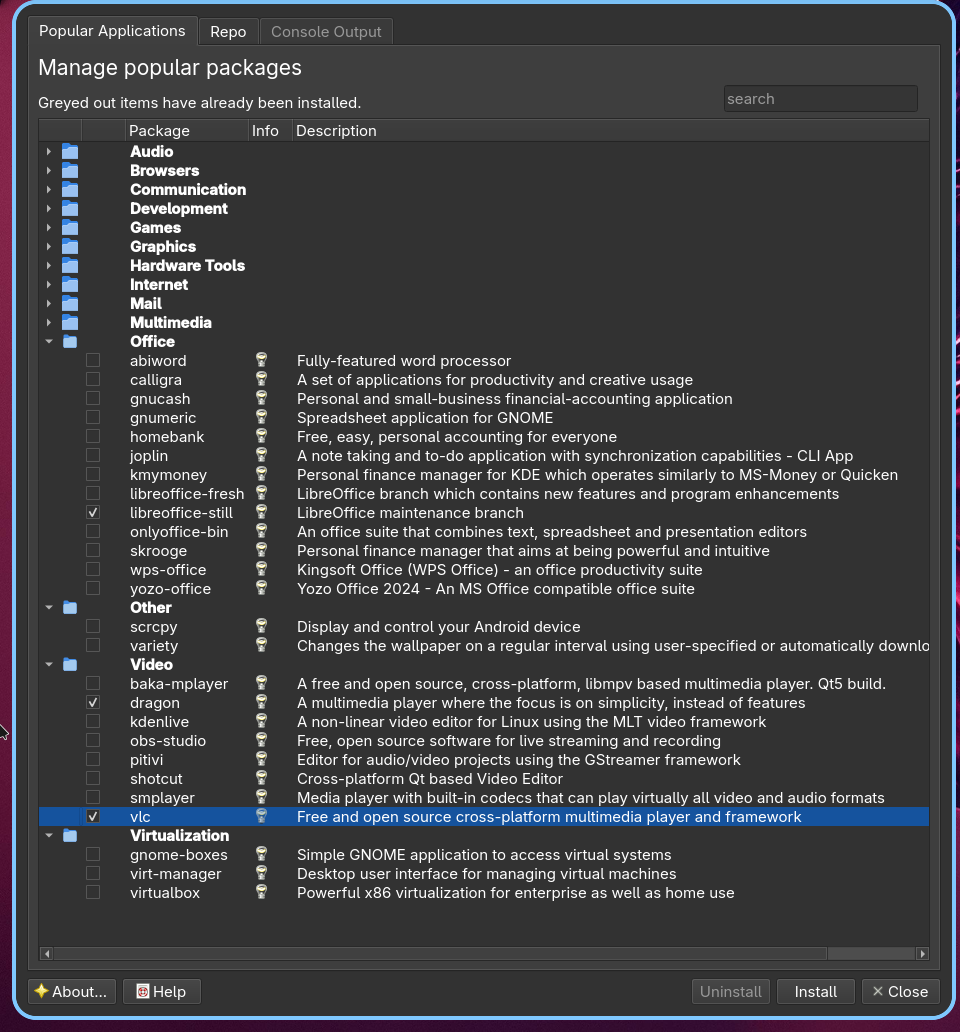
Task: Click the Games category folder icon
Action: point(70,228)
